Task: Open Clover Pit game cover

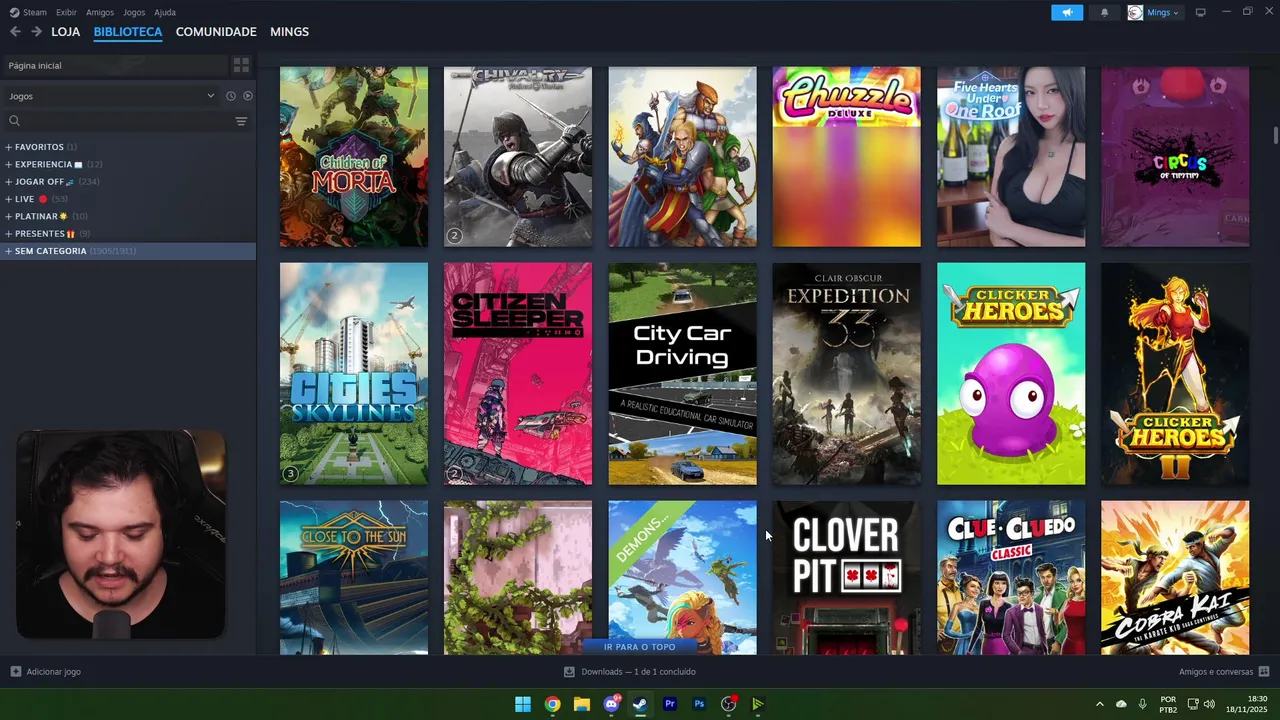Action: click(847, 578)
